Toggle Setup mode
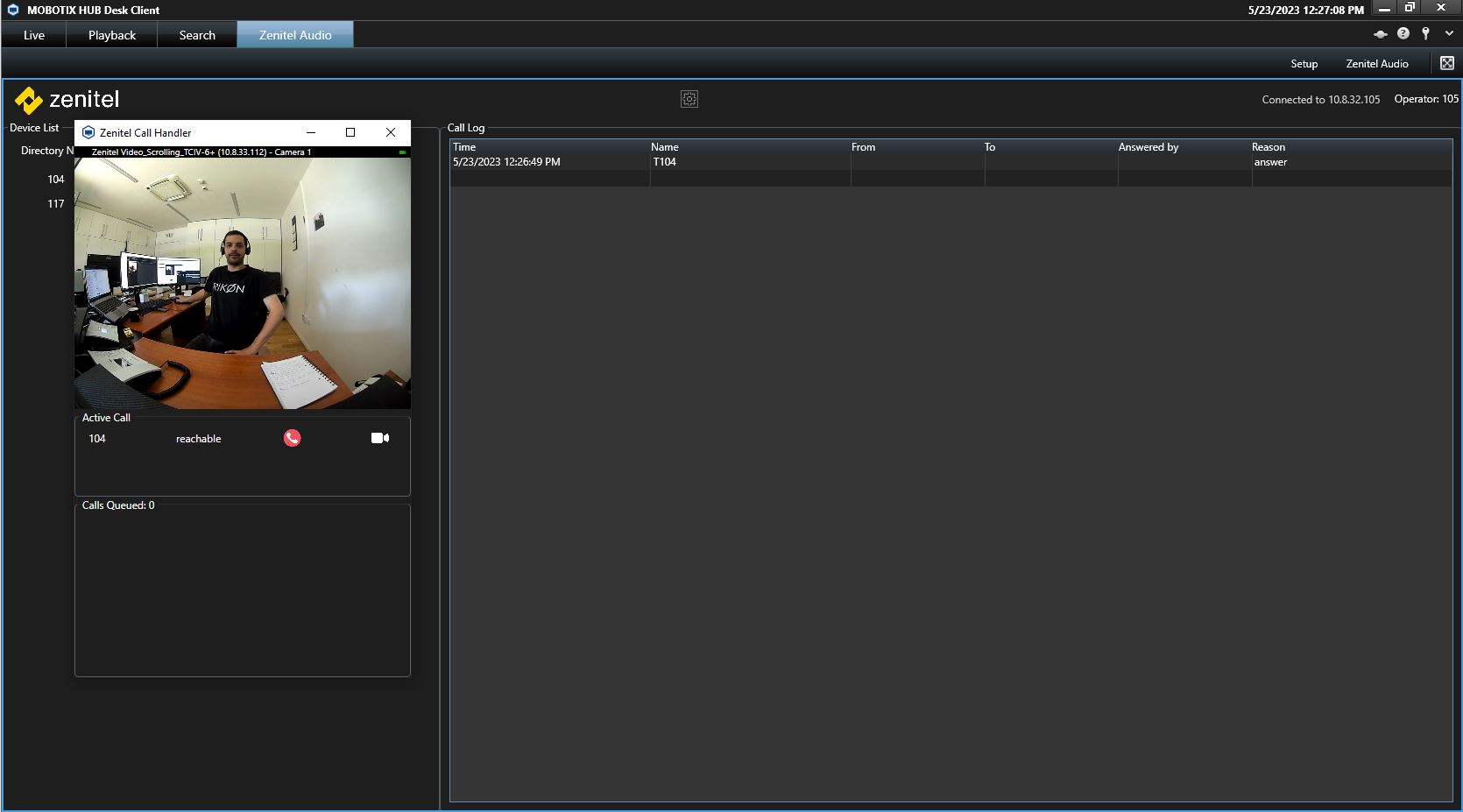The image size is (1463, 812). 1304,64
